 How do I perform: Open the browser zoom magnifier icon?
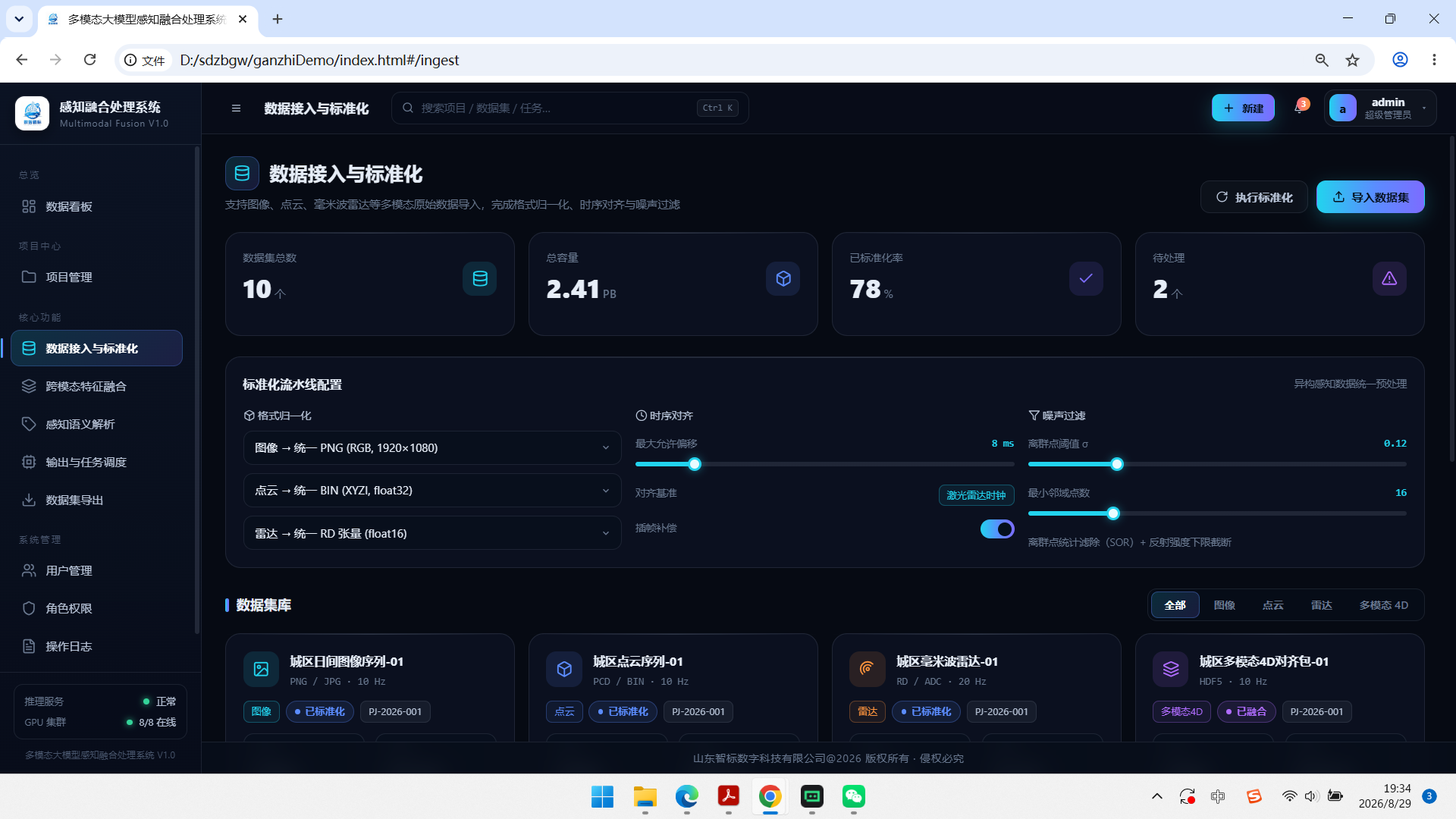point(1322,60)
